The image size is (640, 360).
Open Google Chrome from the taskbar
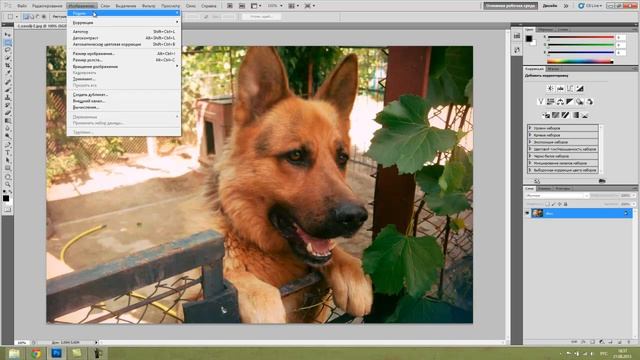click(x=36, y=353)
